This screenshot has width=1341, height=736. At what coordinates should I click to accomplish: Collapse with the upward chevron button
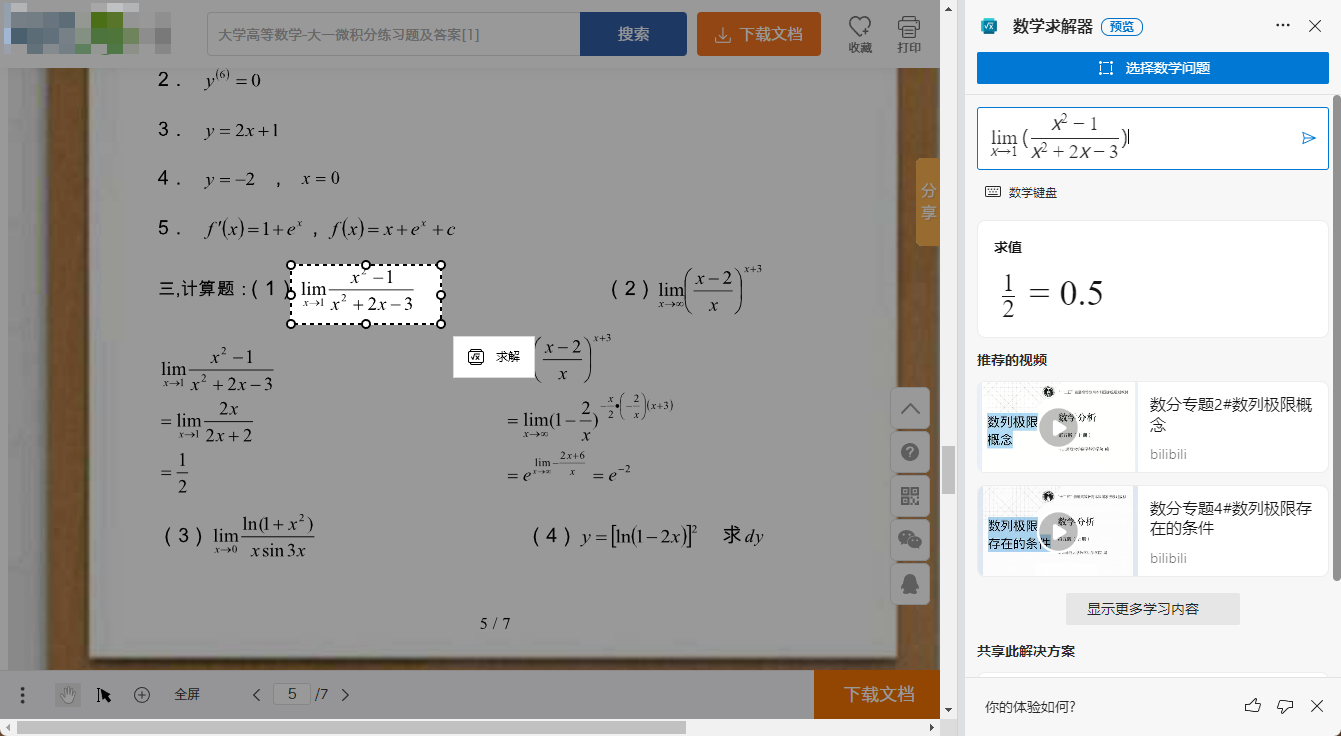pyautogui.click(x=910, y=408)
